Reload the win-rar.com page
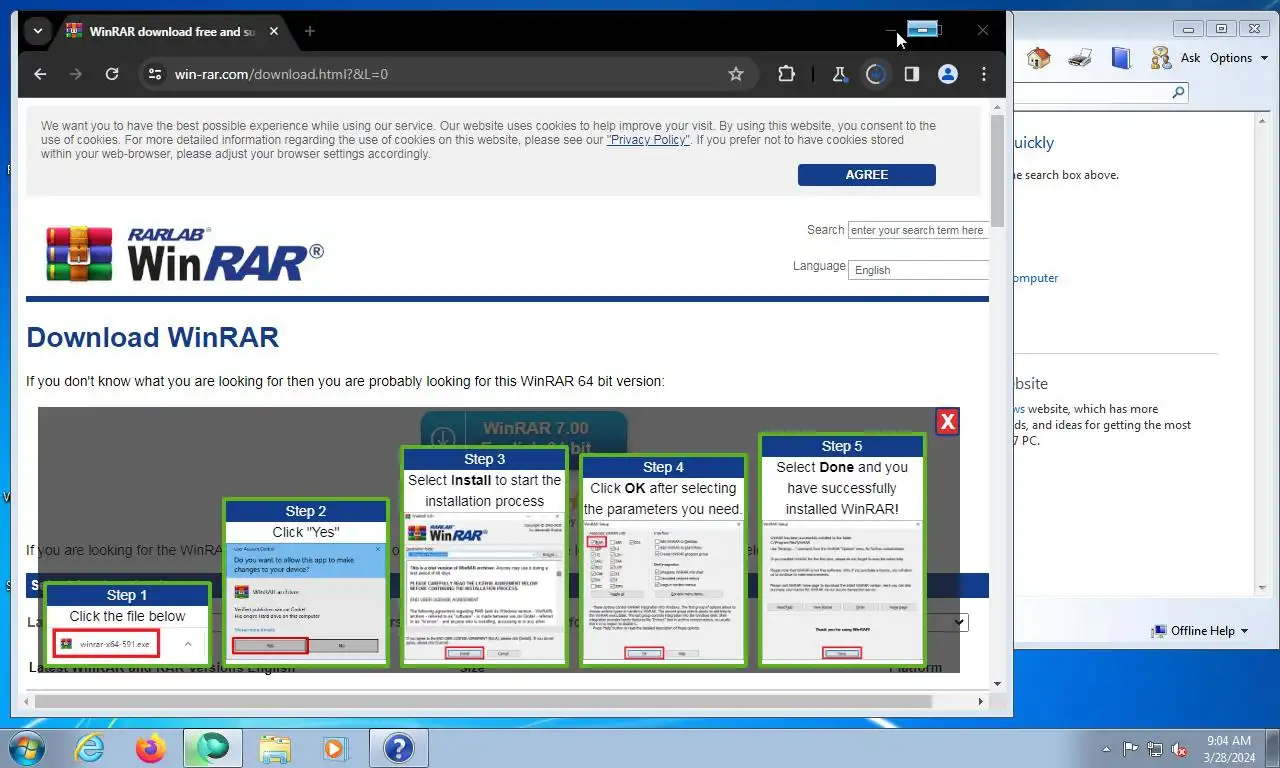Screen dimensions: 1280x768 [x=112, y=74]
